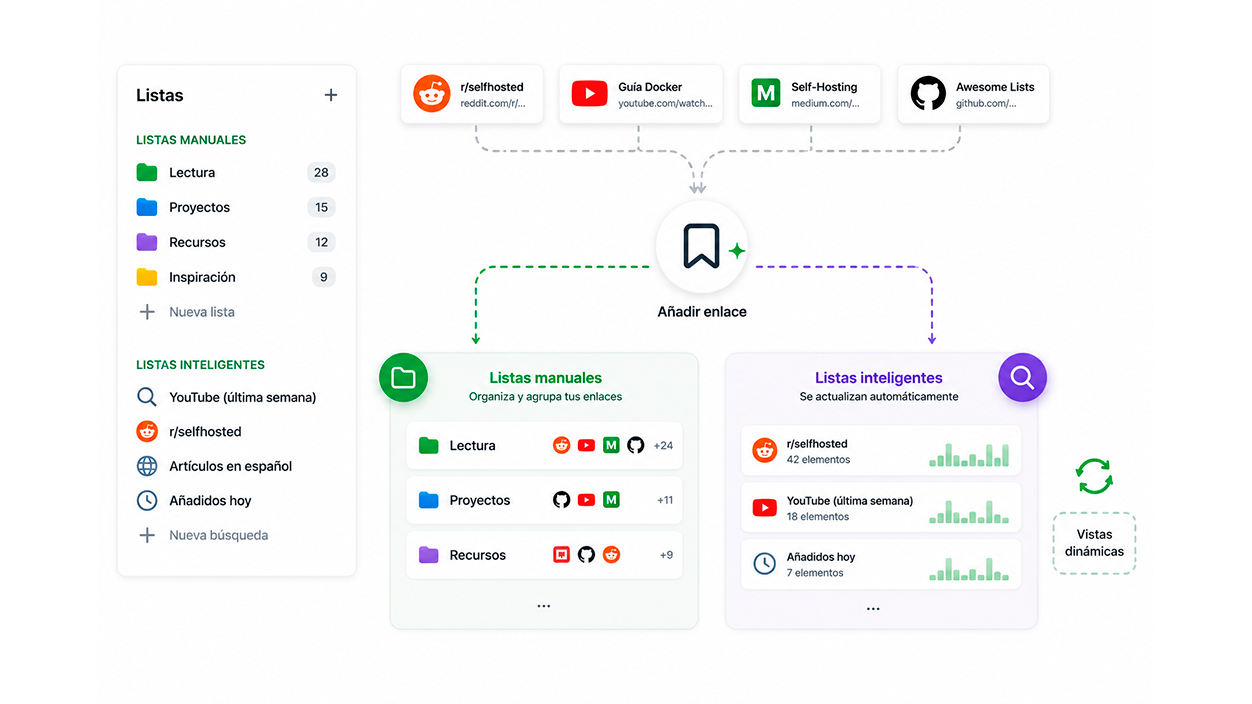1252x704 pixels.
Task: Expand more items under Listas inteligentes panel
Action: coord(873,608)
